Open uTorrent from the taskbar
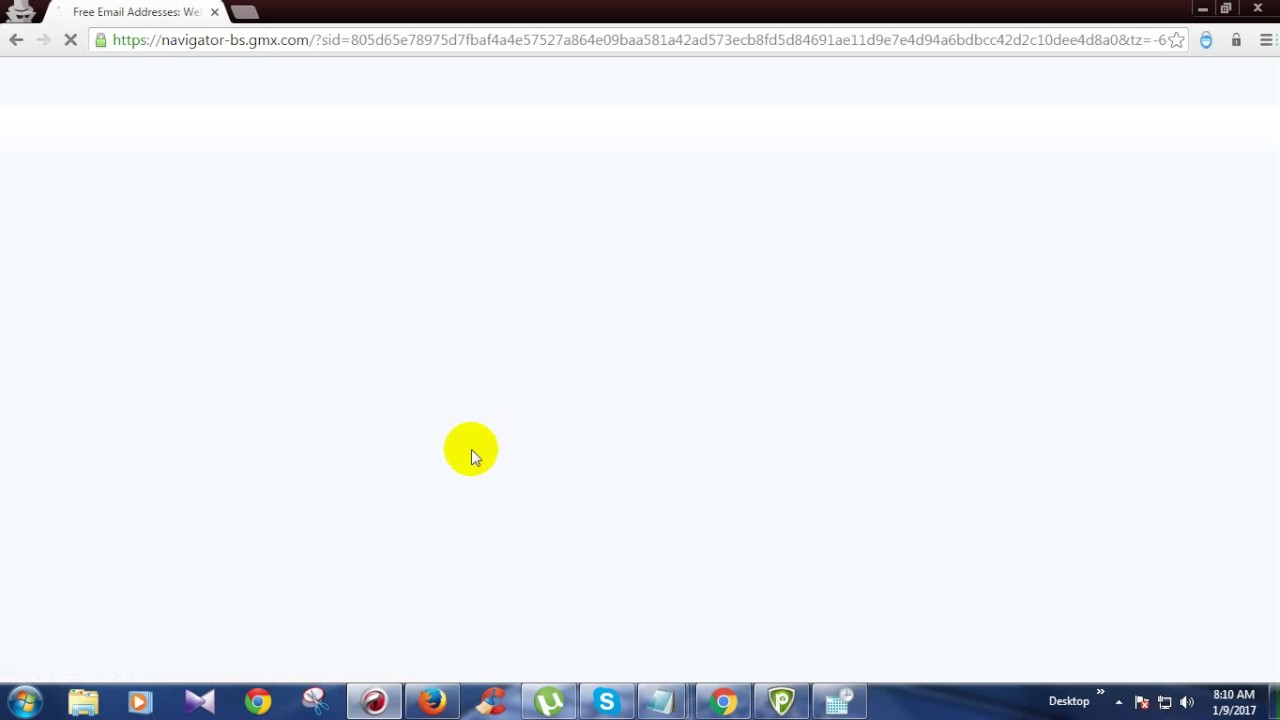Image resolution: width=1280 pixels, height=720 pixels. point(548,702)
